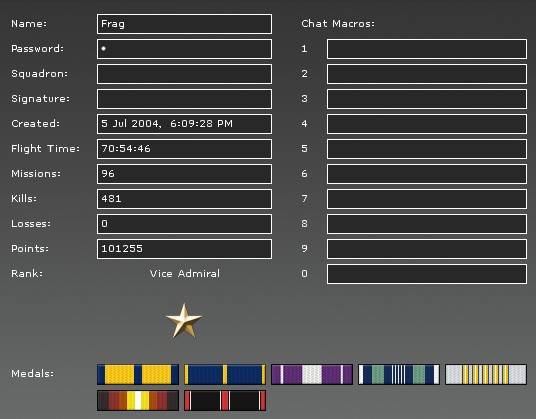Click the Vice Admiral rank text
This screenshot has height=419, width=536.
tap(185, 274)
